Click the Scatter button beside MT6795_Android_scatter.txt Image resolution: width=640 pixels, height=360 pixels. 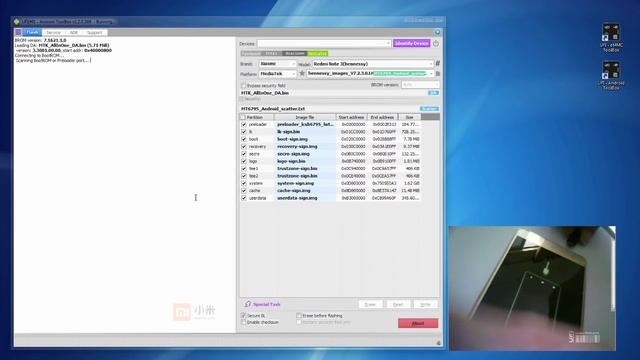click(x=429, y=109)
